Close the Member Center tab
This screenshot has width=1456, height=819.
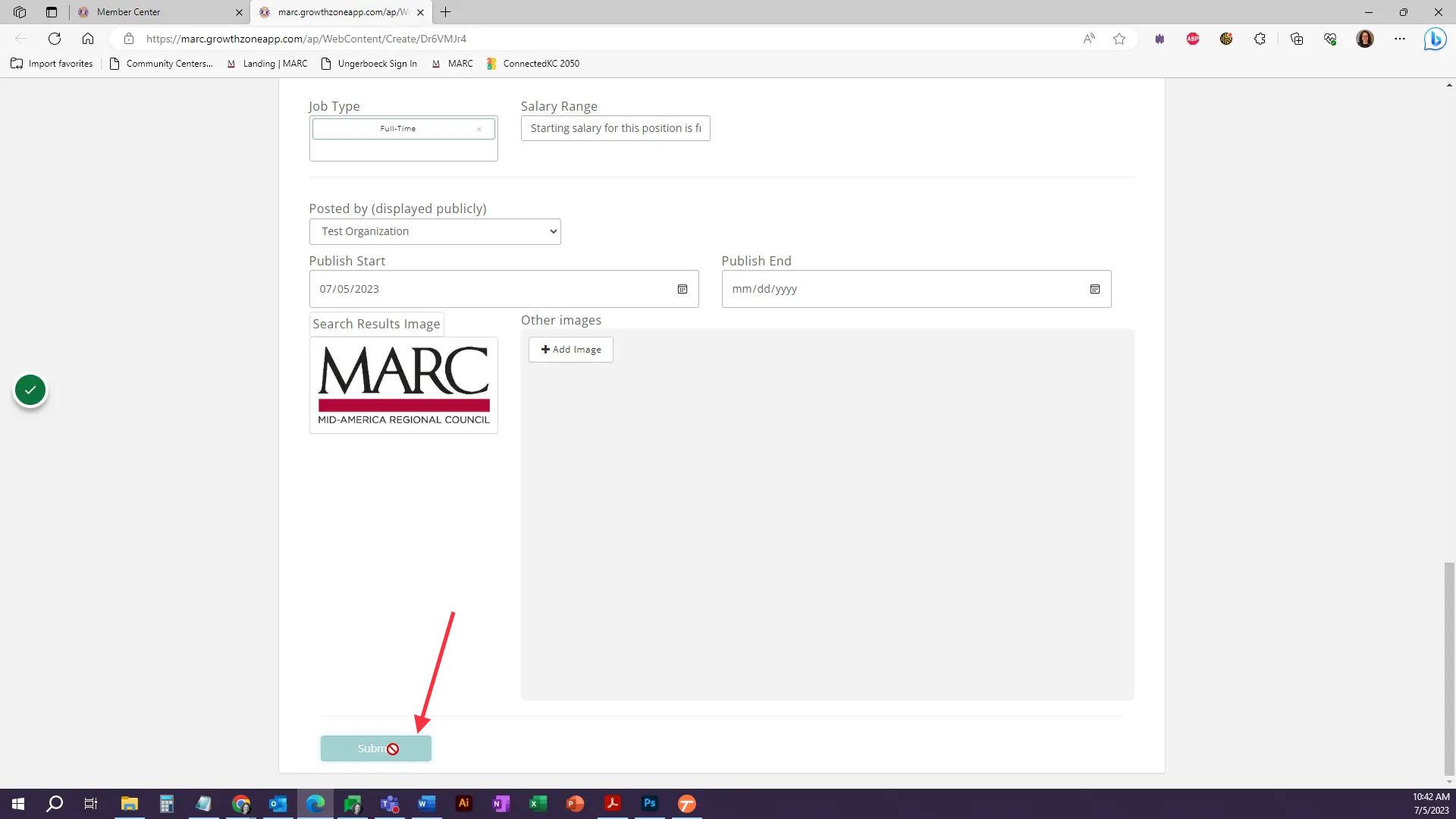point(239,12)
